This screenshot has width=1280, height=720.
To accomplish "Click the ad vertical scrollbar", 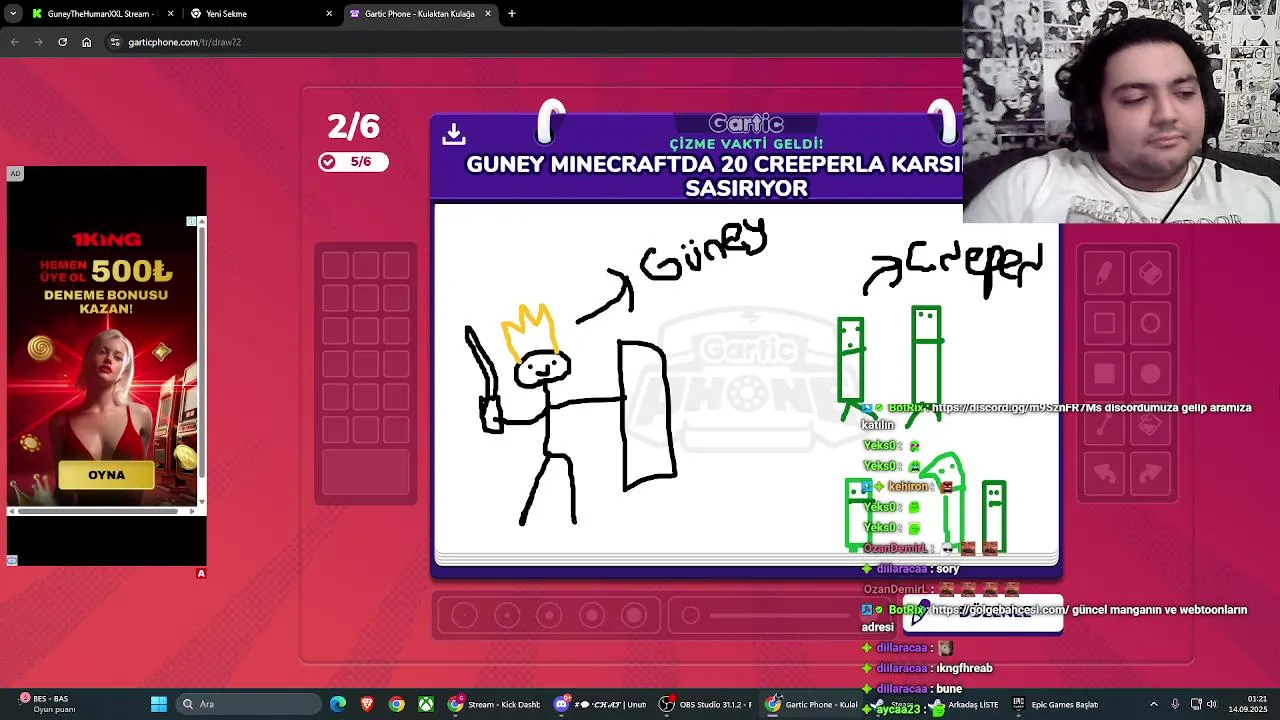I will 202,360.
